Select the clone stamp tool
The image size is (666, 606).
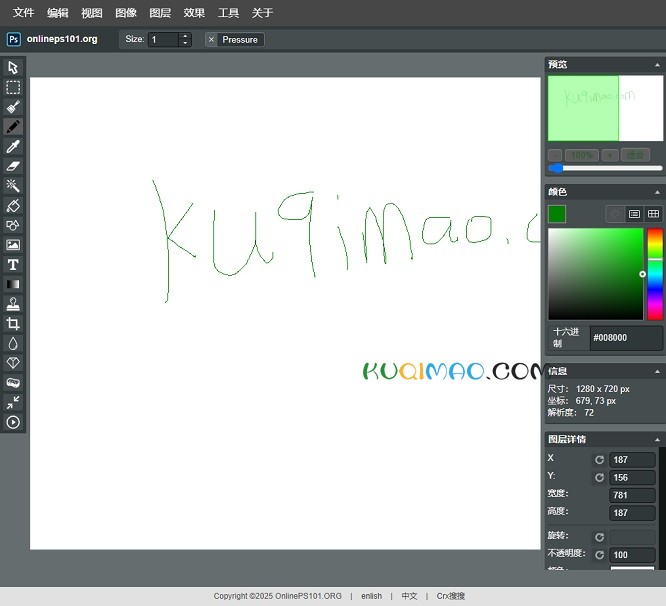pos(13,304)
